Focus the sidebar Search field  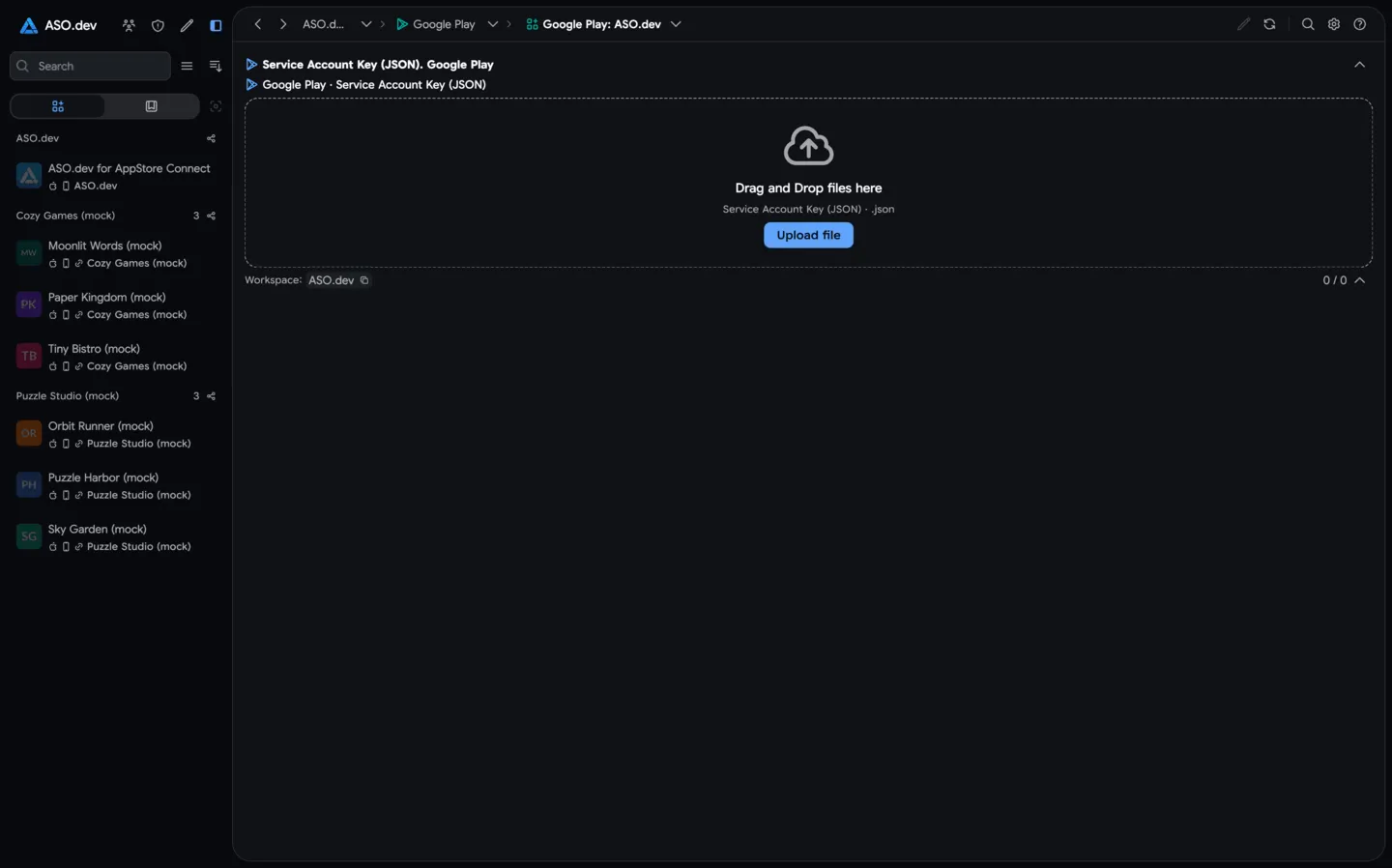click(x=90, y=66)
